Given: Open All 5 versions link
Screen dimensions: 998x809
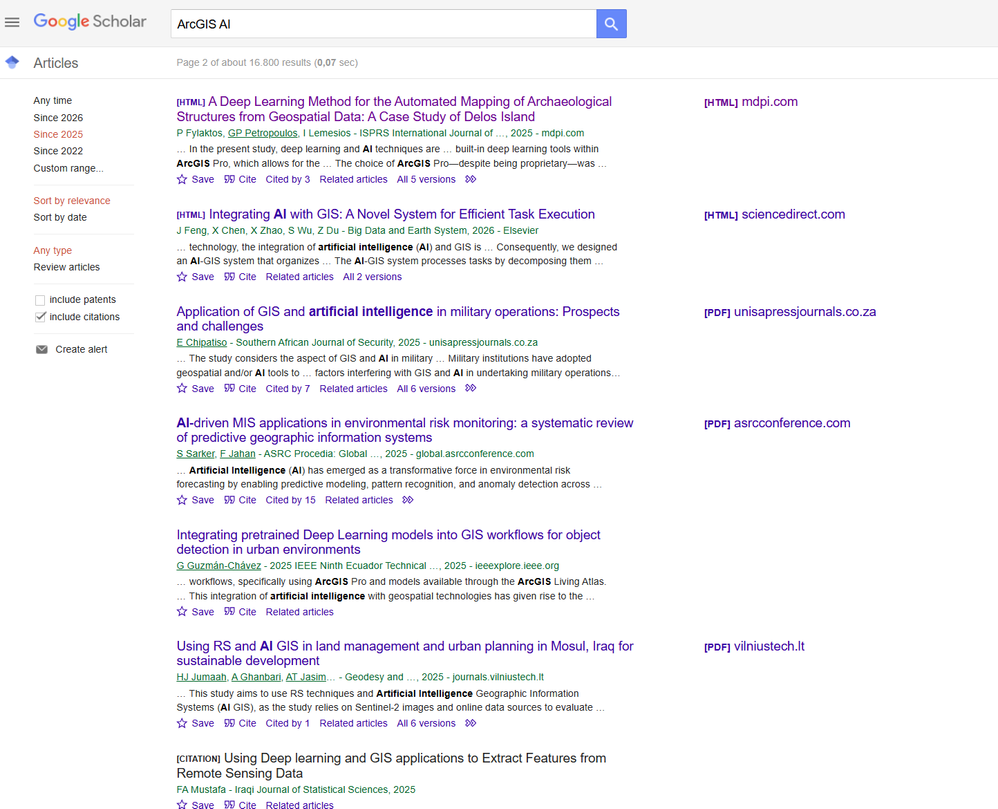Looking at the screenshot, I should click(x=426, y=179).
